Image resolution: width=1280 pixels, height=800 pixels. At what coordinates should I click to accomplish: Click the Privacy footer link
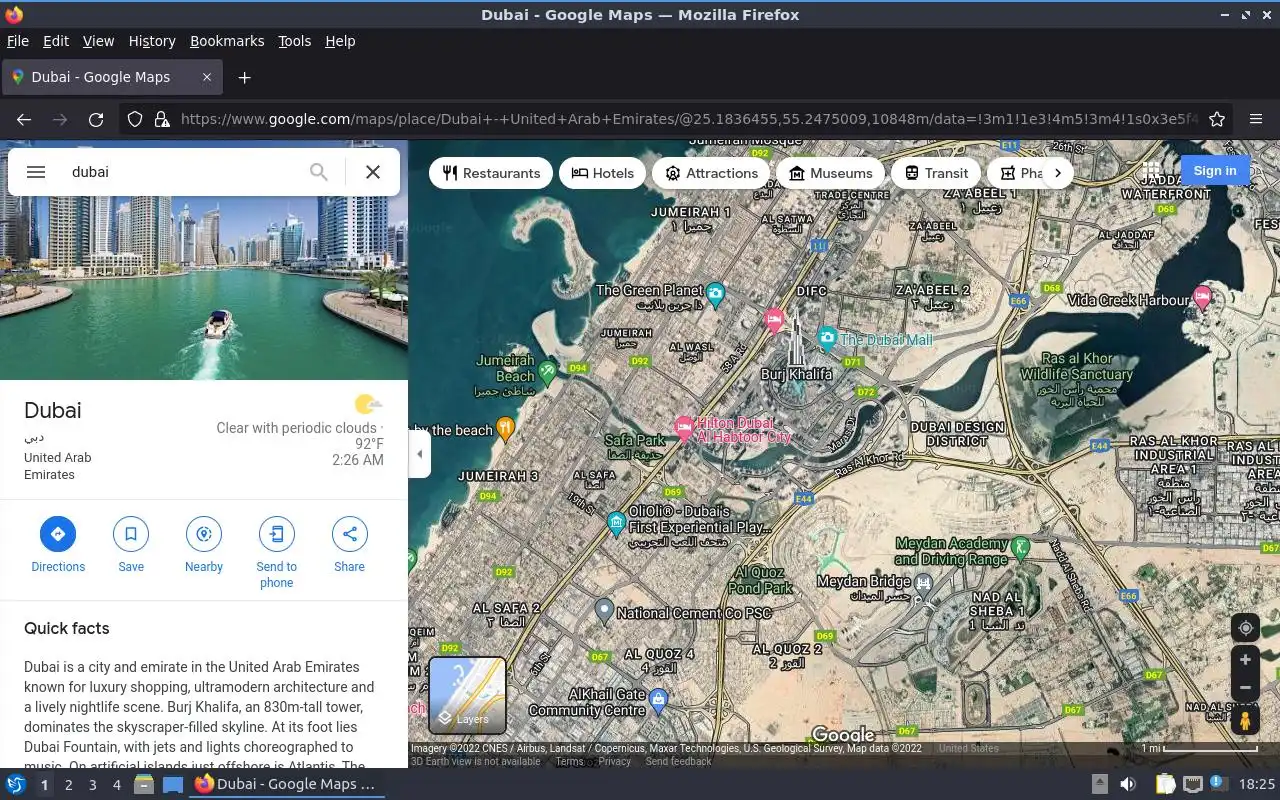pos(614,762)
